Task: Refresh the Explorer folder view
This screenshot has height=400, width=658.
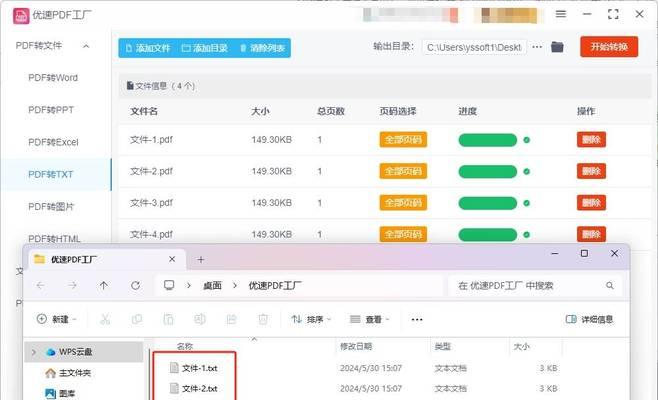Action: [135, 285]
